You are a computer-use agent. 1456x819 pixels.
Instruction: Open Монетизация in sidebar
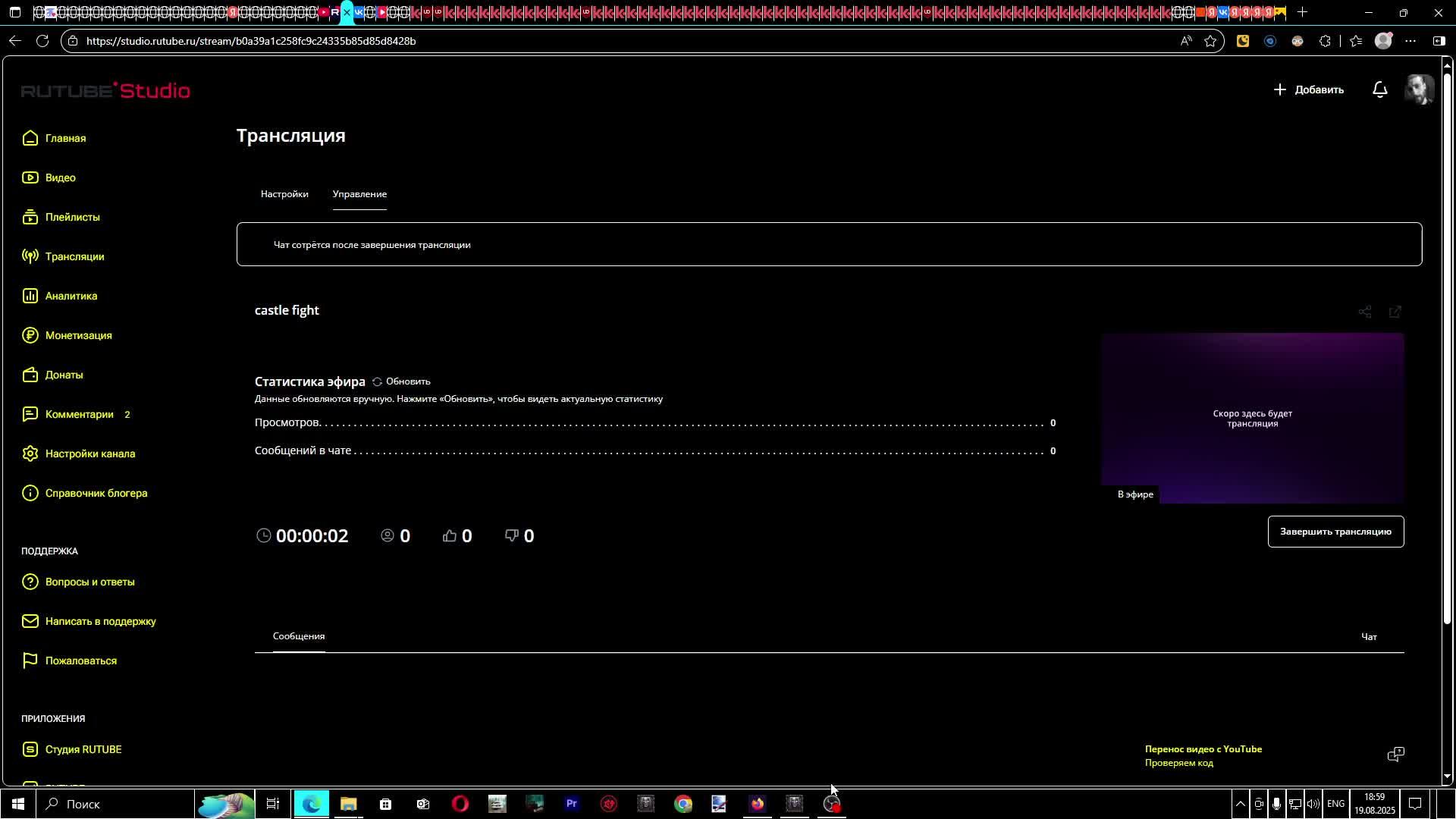(x=78, y=335)
